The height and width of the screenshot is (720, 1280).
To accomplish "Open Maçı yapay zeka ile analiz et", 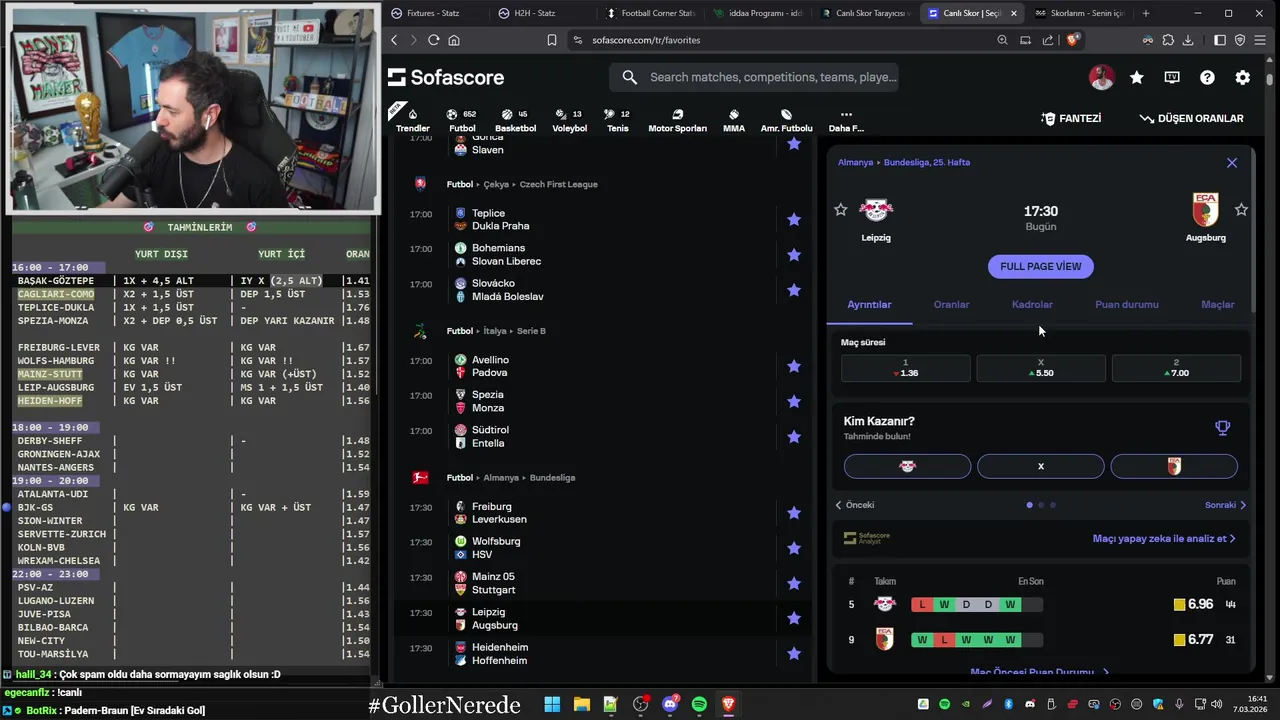I will pyautogui.click(x=1164, y=538).
